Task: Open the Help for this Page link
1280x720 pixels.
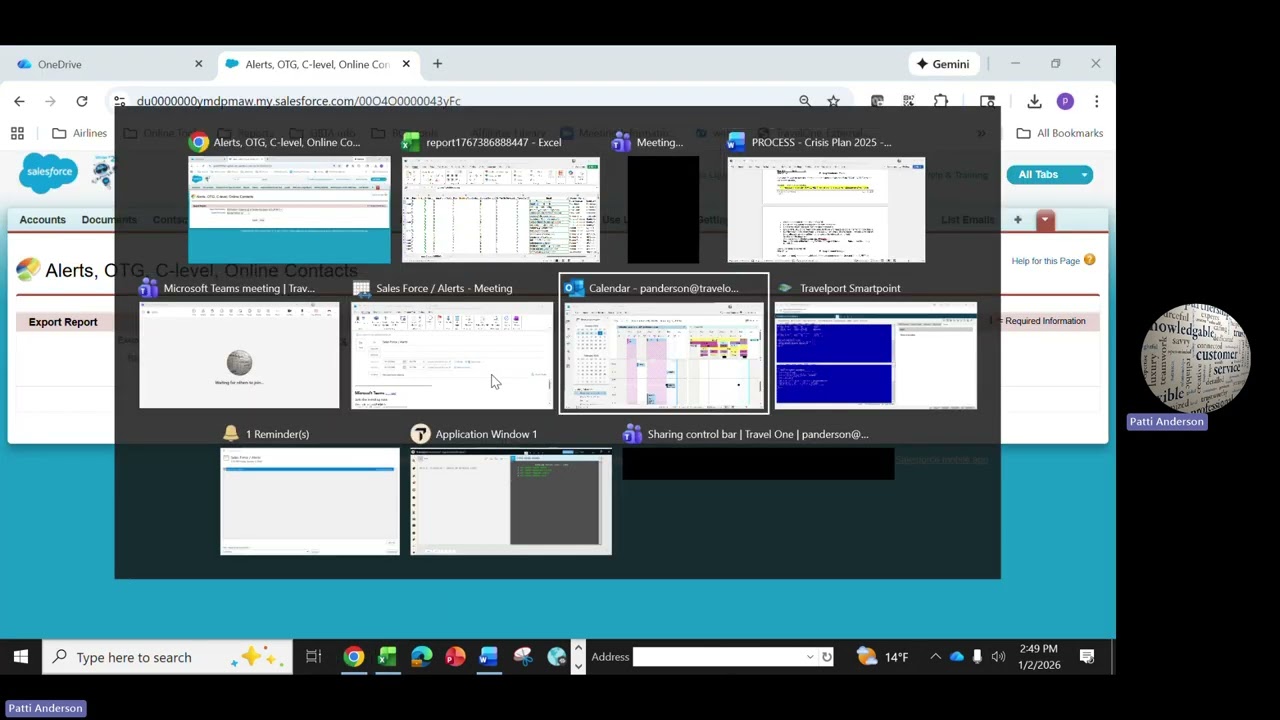Action: tap(1045, 261)
